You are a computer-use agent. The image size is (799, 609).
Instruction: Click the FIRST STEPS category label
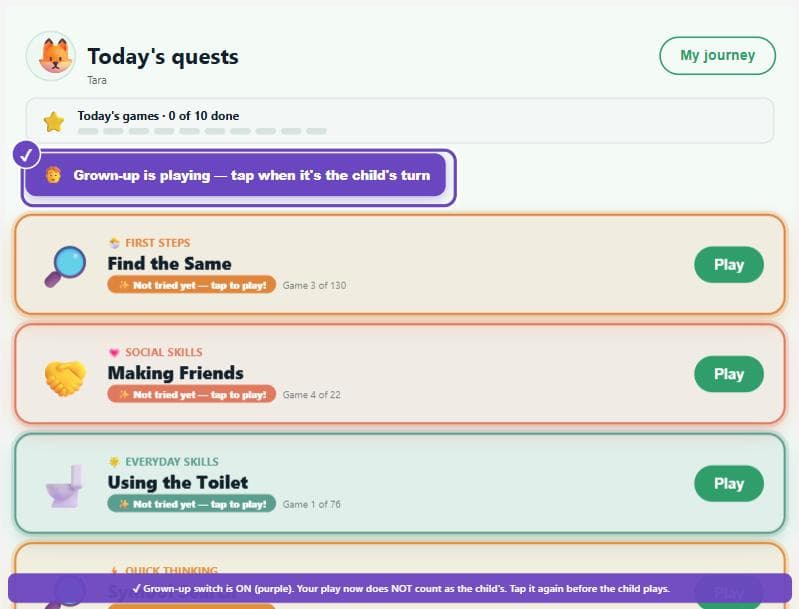[x=158, y=243]
